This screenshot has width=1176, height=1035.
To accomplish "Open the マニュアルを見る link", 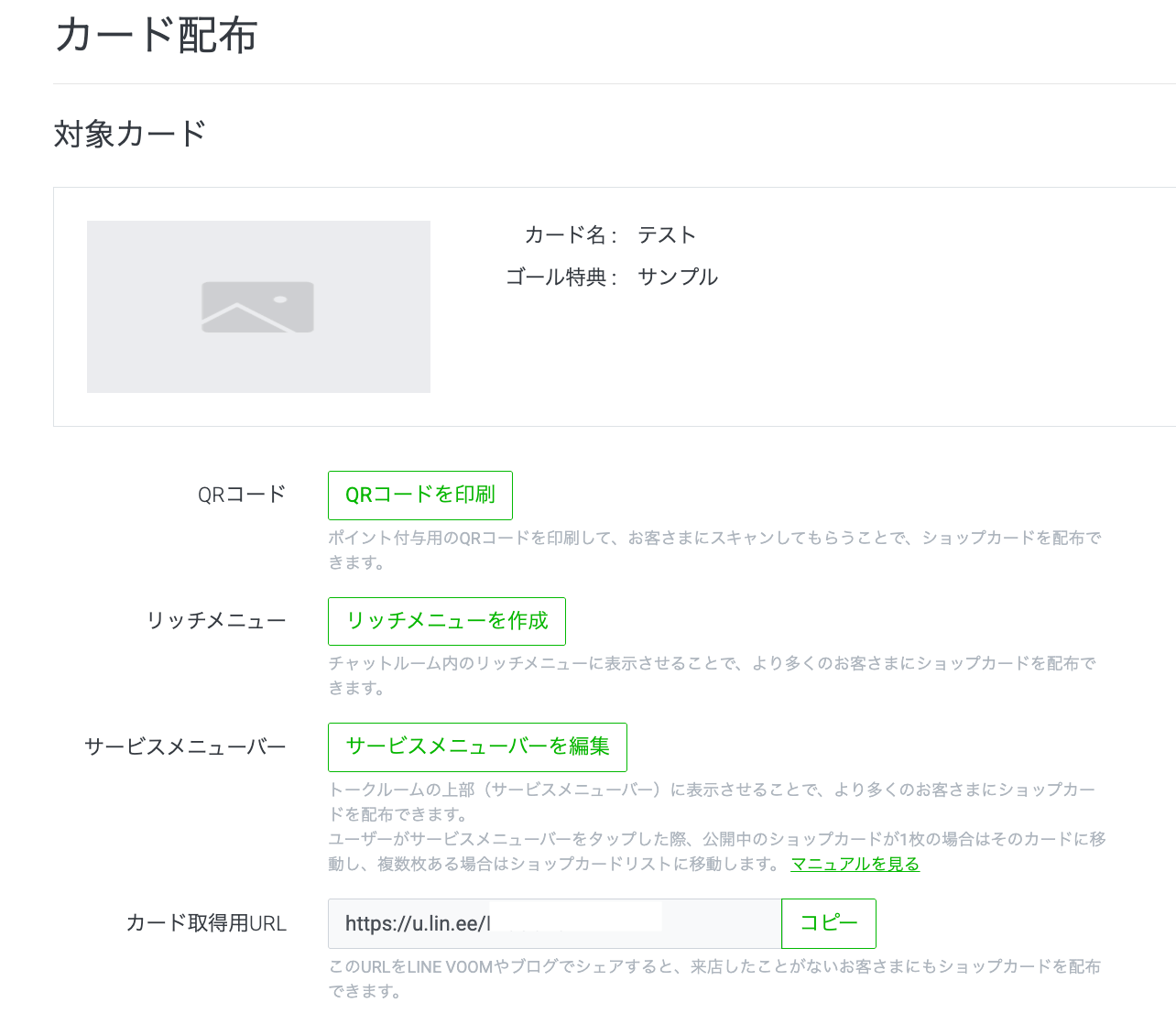I will (855, 864).
